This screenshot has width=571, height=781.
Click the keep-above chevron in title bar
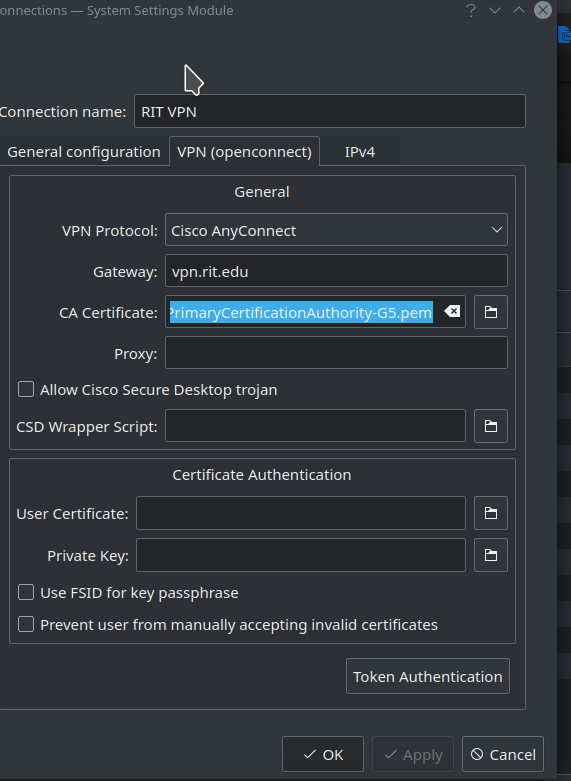coord(519,10)
